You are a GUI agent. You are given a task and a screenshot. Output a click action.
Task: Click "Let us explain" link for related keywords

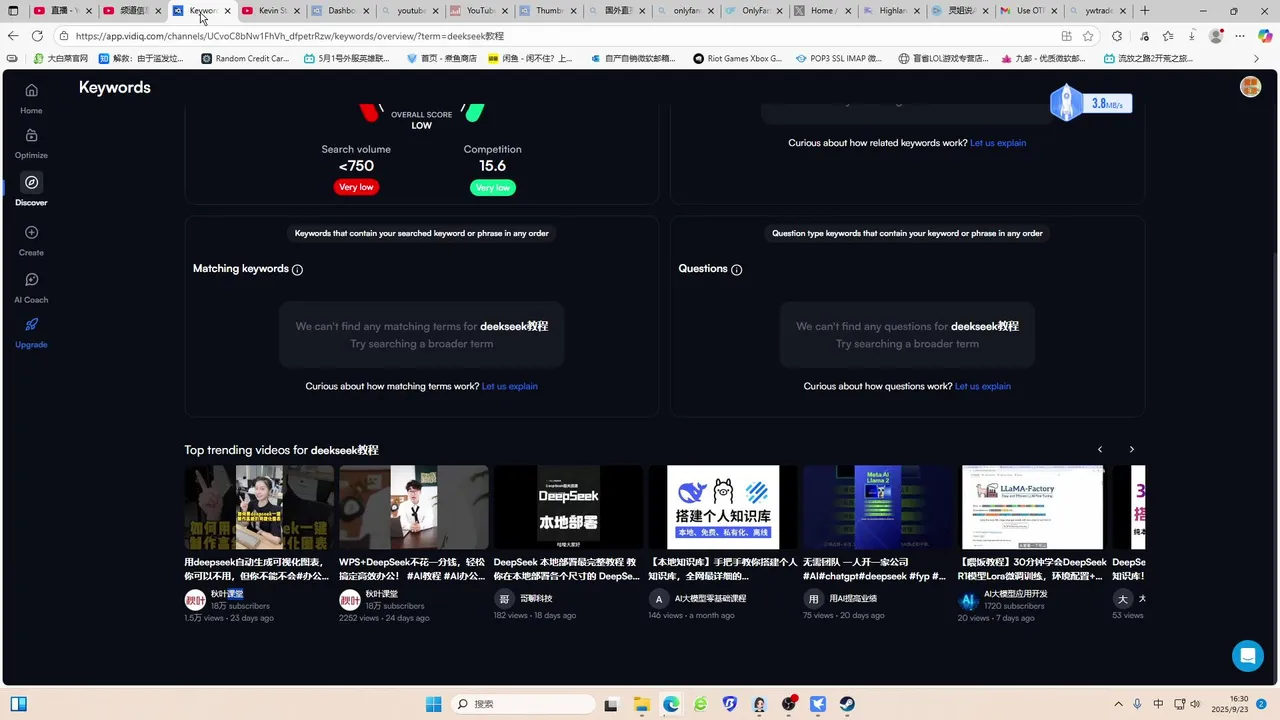point(998,143)
